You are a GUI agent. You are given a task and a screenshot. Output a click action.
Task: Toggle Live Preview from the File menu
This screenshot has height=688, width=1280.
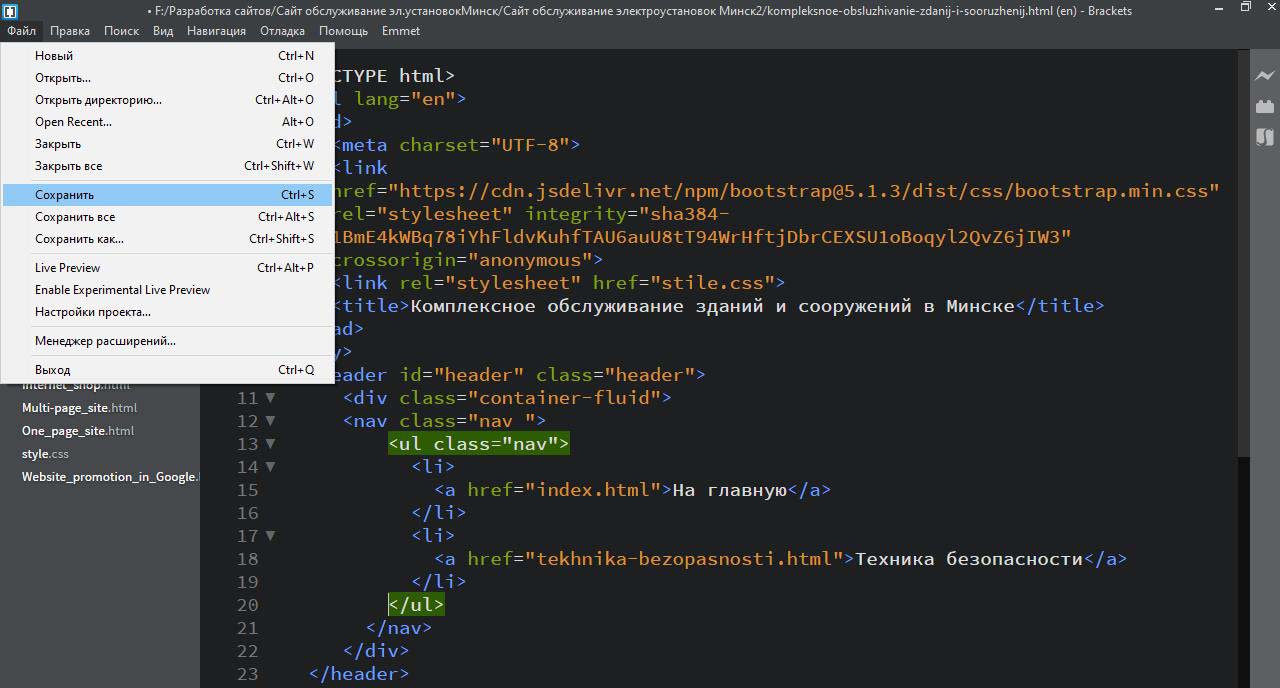[x=67, y=268]
